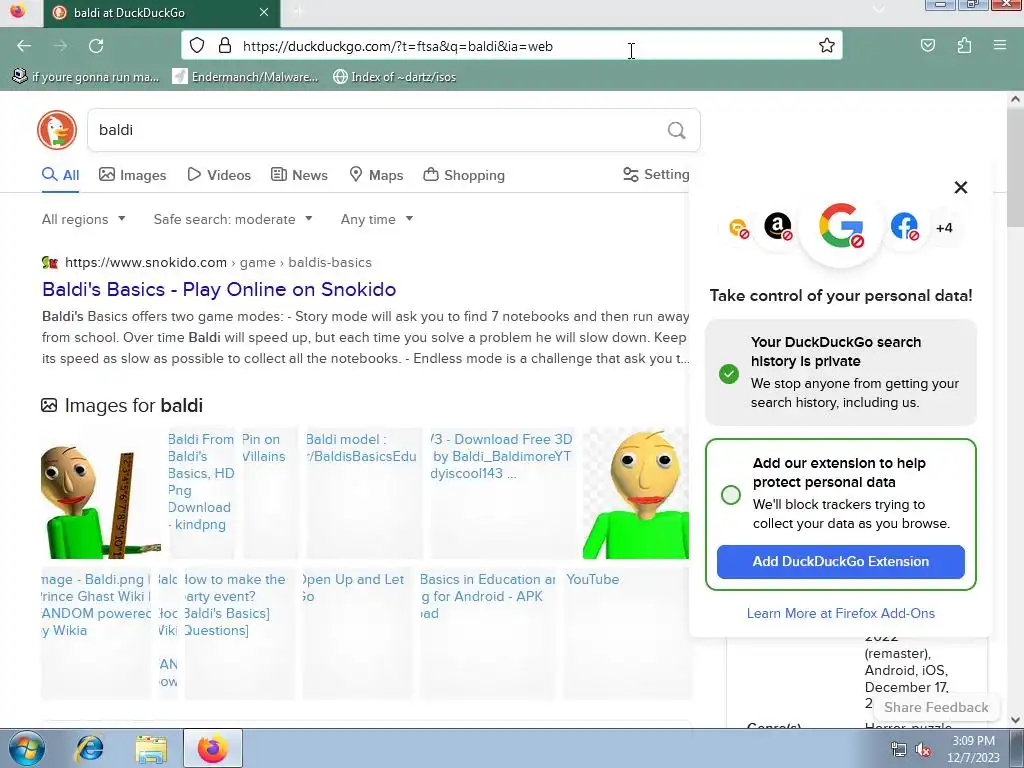Viewport: 1024px width, 768px height.
Task: Click Add DuckDuckGo Extension button
Action: click(840, 562)
